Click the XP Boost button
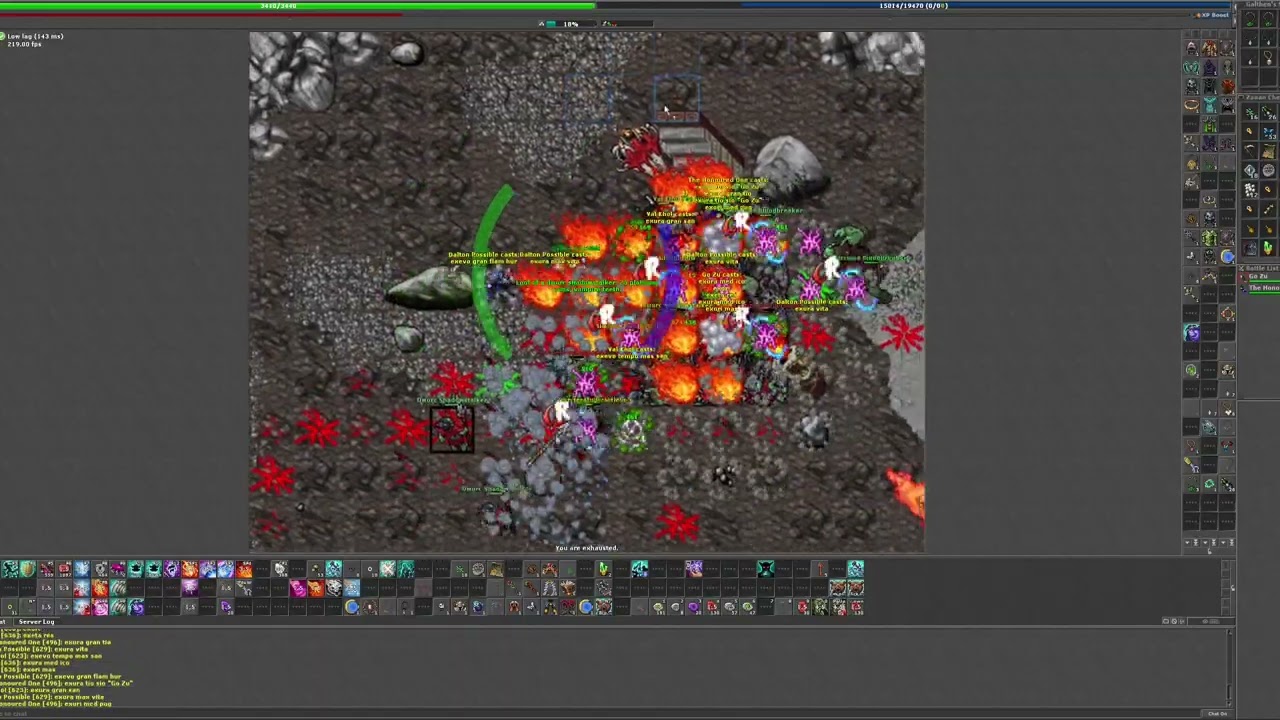1280x720 pixels. [1213, 15]
